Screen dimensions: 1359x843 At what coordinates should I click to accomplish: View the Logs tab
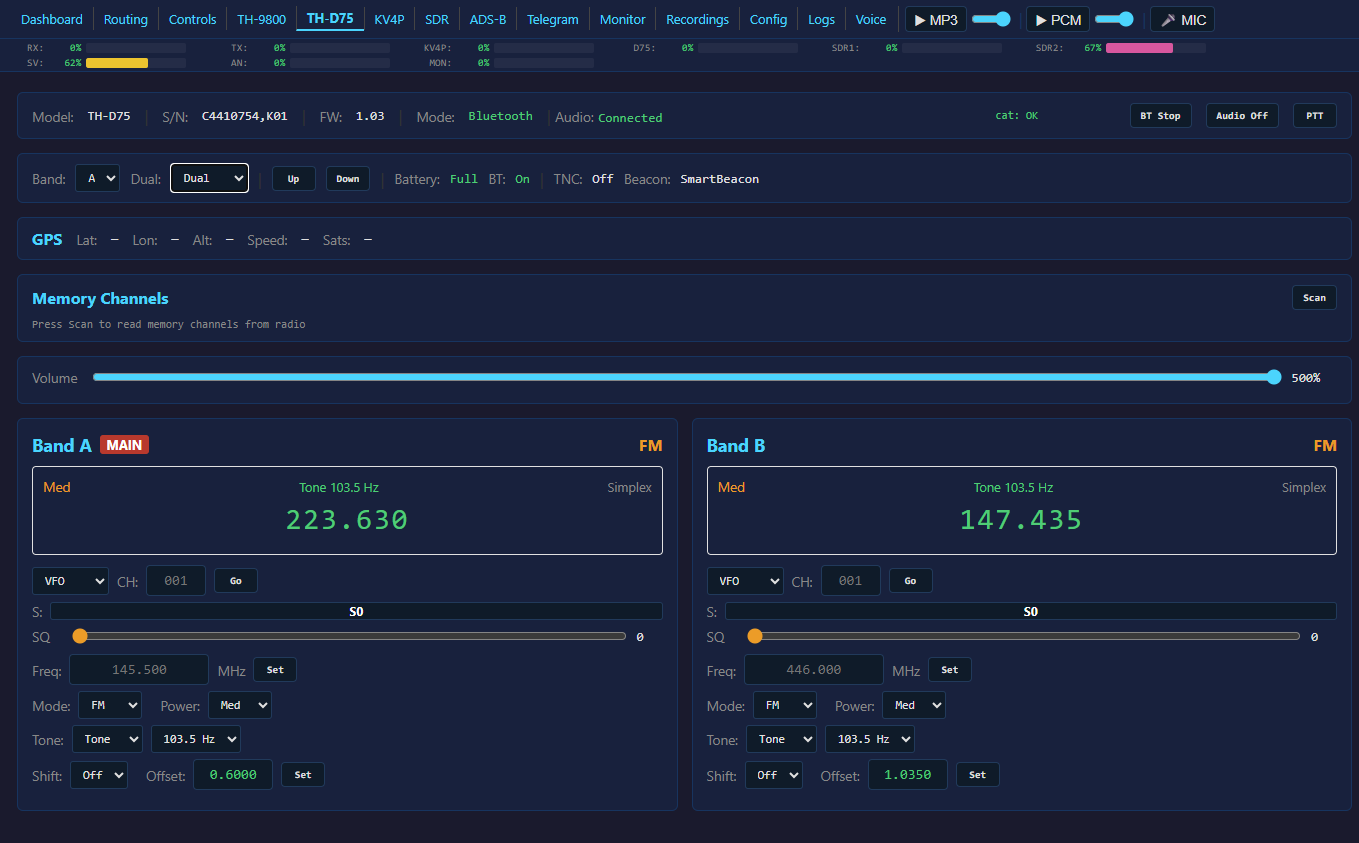point(821,19)
